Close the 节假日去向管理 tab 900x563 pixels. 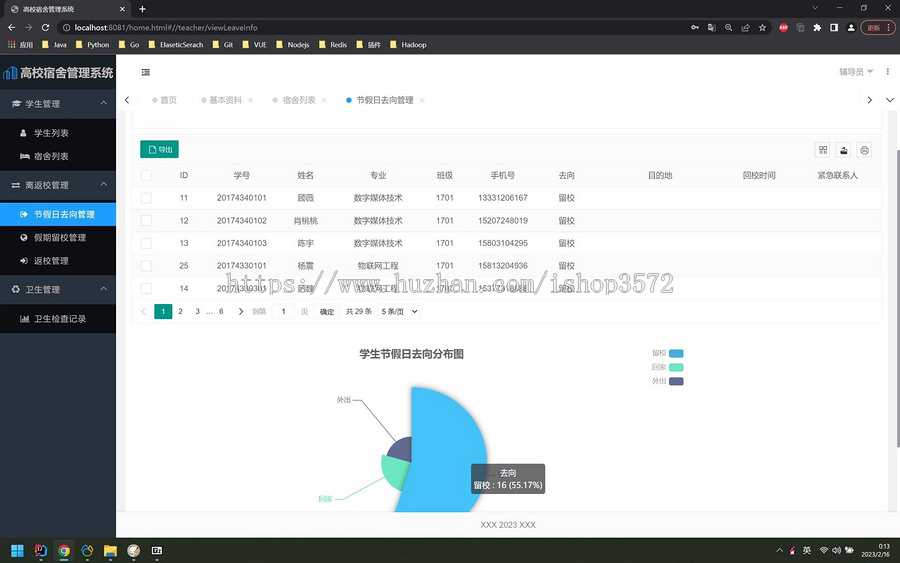422,100
